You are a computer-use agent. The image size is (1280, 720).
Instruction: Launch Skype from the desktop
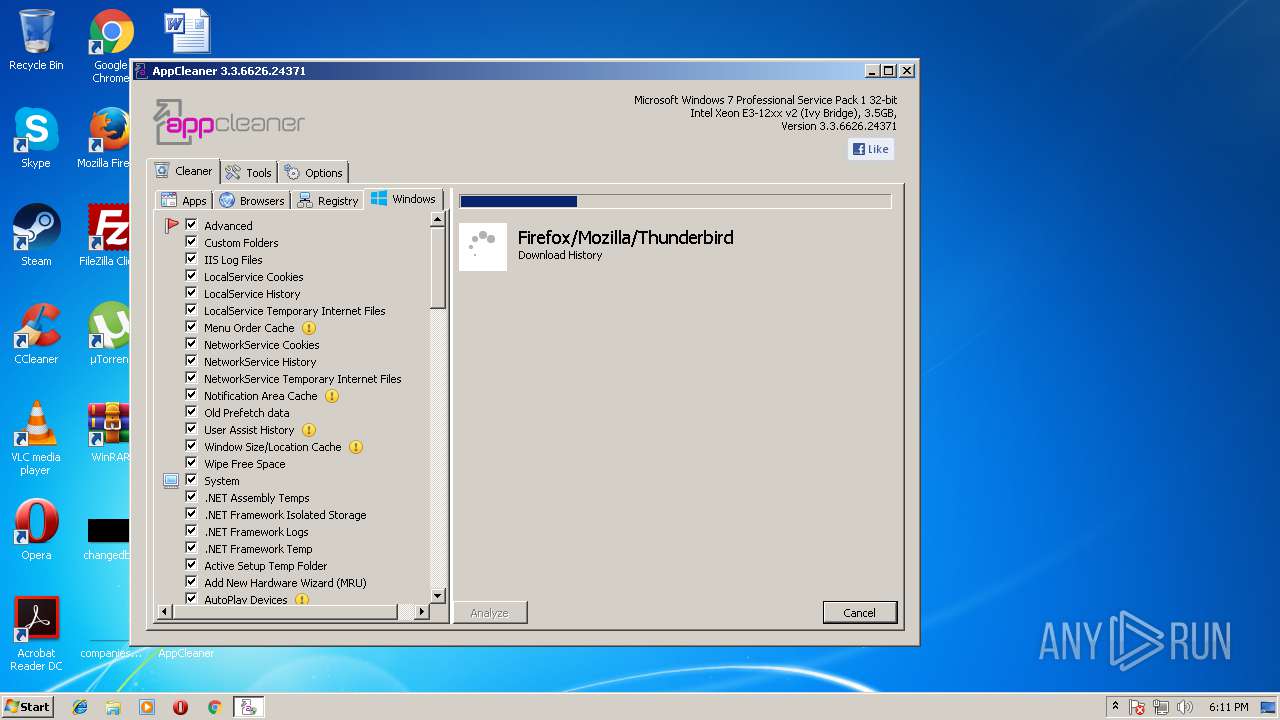click(36, 138)
